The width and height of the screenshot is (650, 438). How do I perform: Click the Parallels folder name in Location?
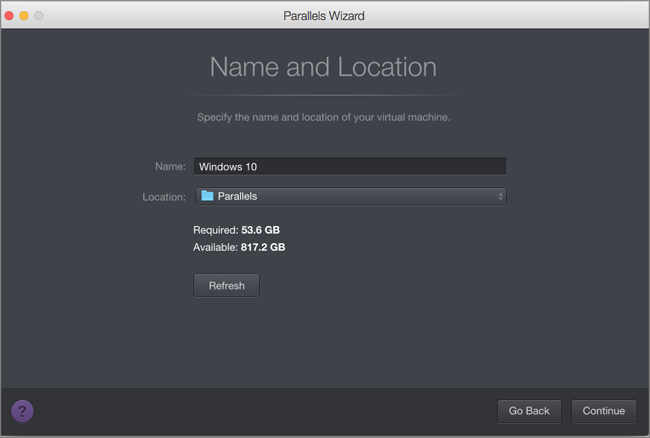(237, 196)
